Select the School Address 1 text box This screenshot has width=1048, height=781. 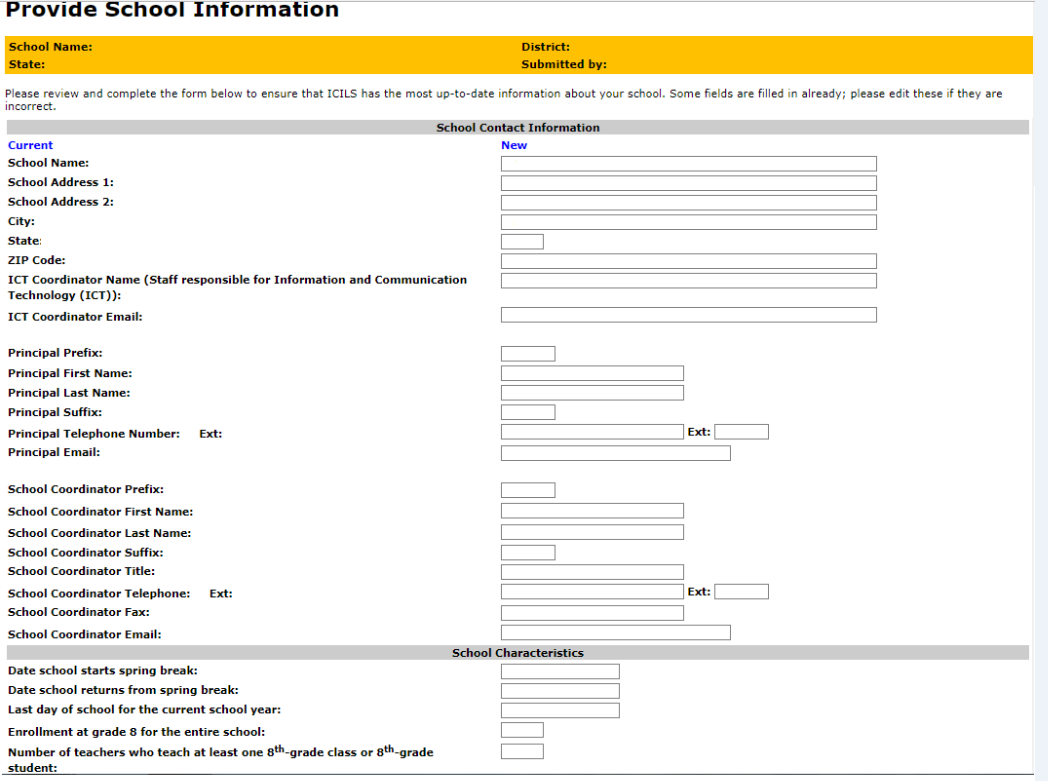pyautogui.click(x=688, y=183)
